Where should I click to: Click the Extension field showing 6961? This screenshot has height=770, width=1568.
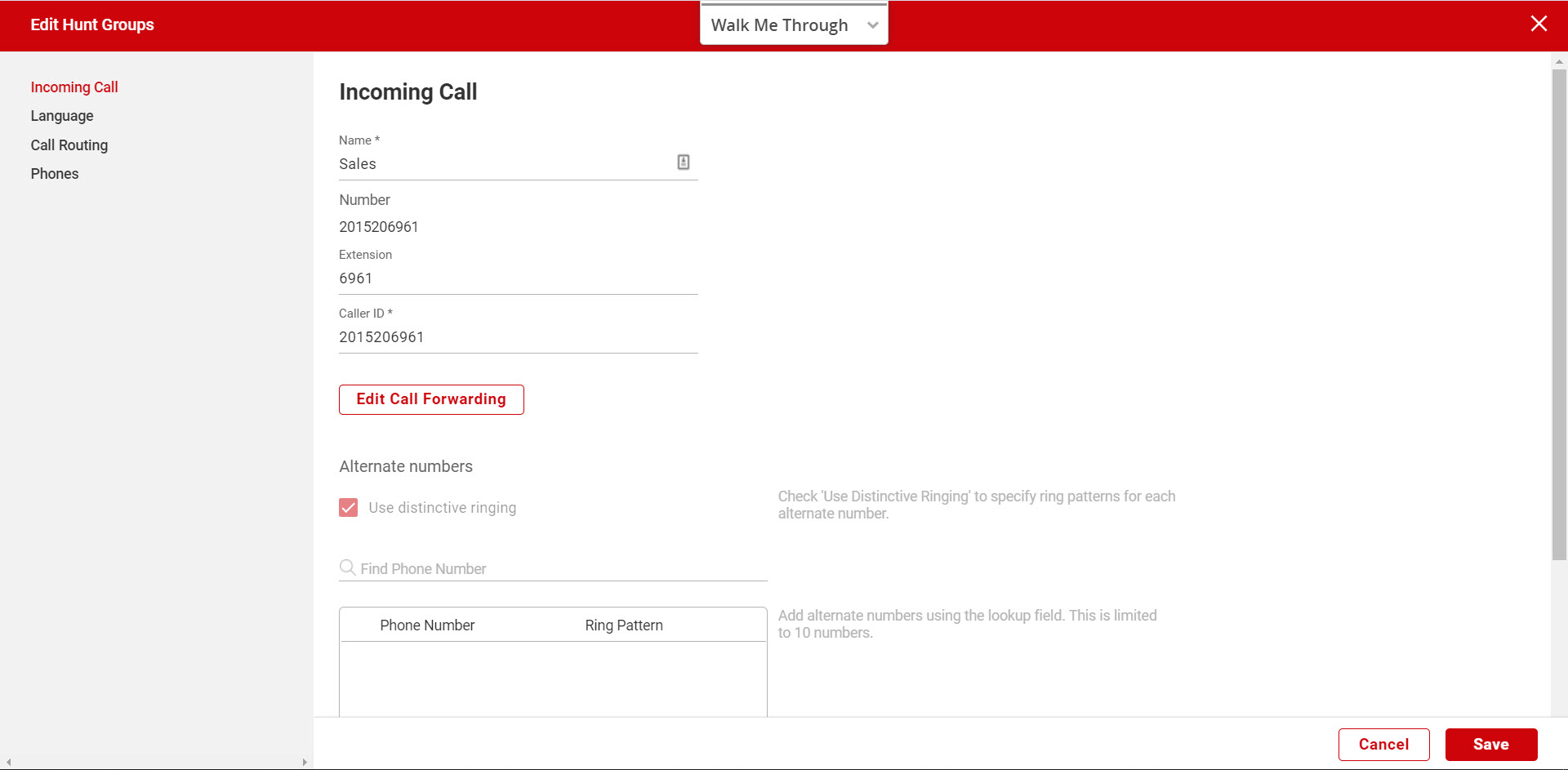(519, 278)
